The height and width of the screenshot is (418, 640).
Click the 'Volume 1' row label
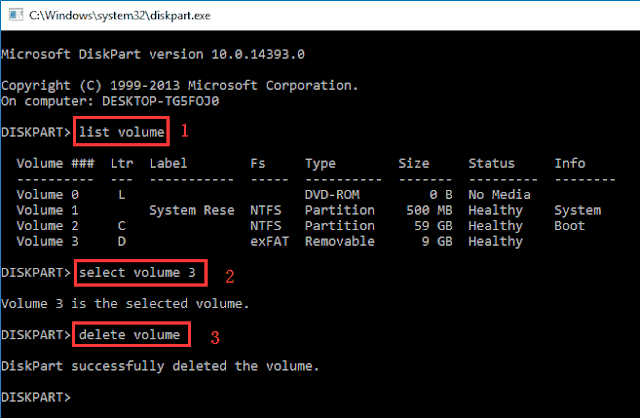tap(47, 210)
